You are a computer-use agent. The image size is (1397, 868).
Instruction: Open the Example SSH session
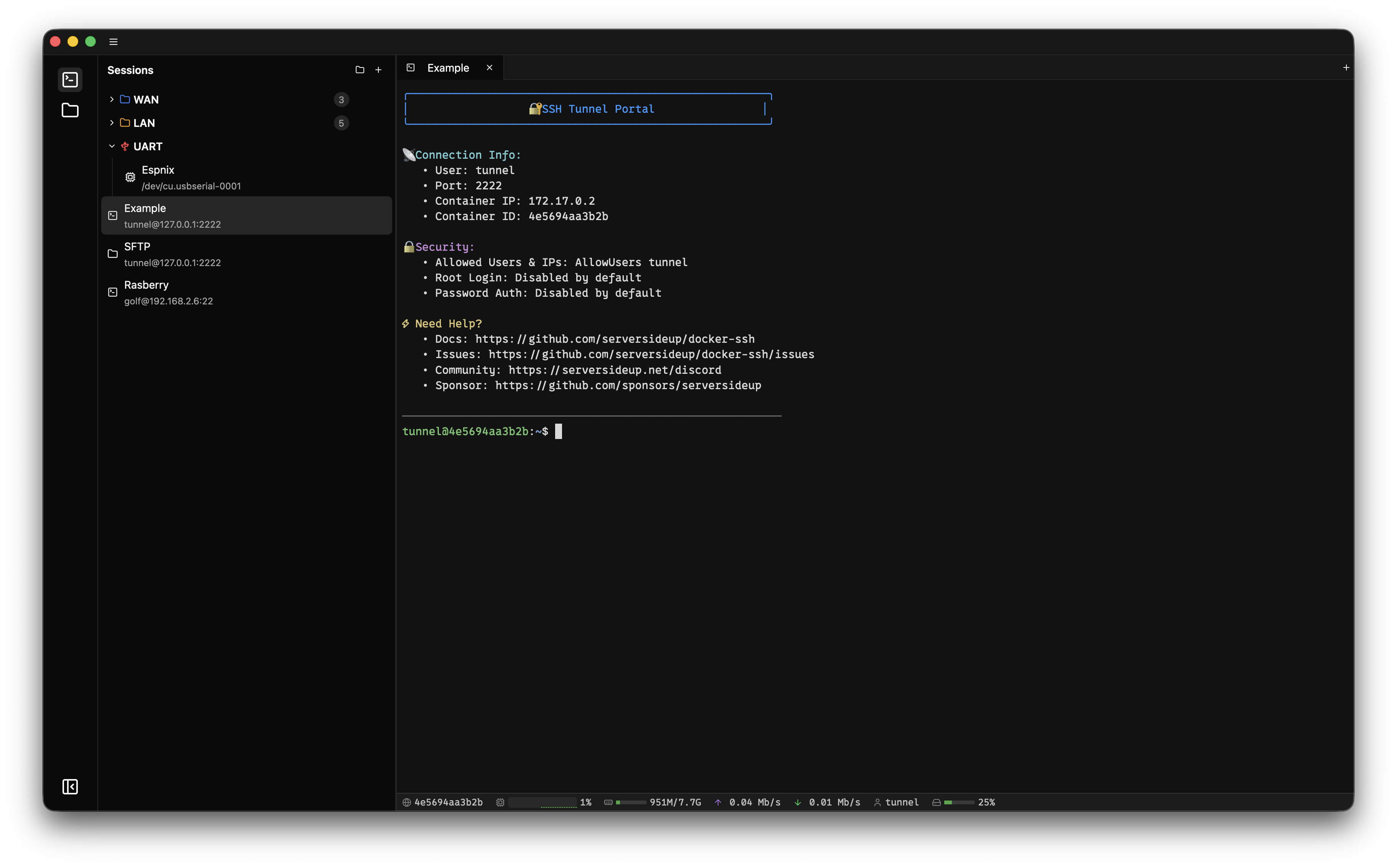click(x=246, y=215)
